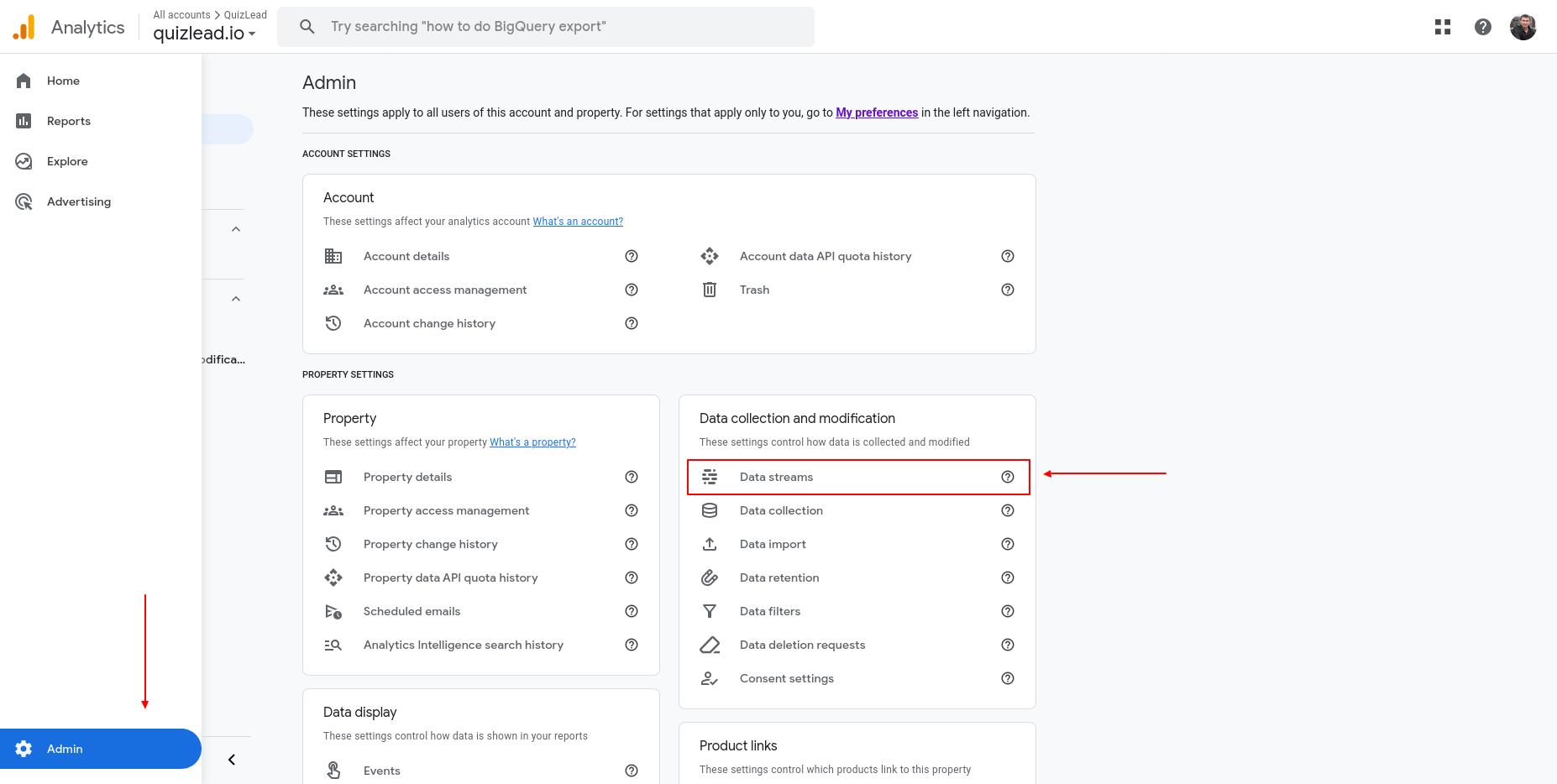Viewport: 1557px width, 784px height.
Task: Click the help icon next to Account change history
Action: [632, 323]
